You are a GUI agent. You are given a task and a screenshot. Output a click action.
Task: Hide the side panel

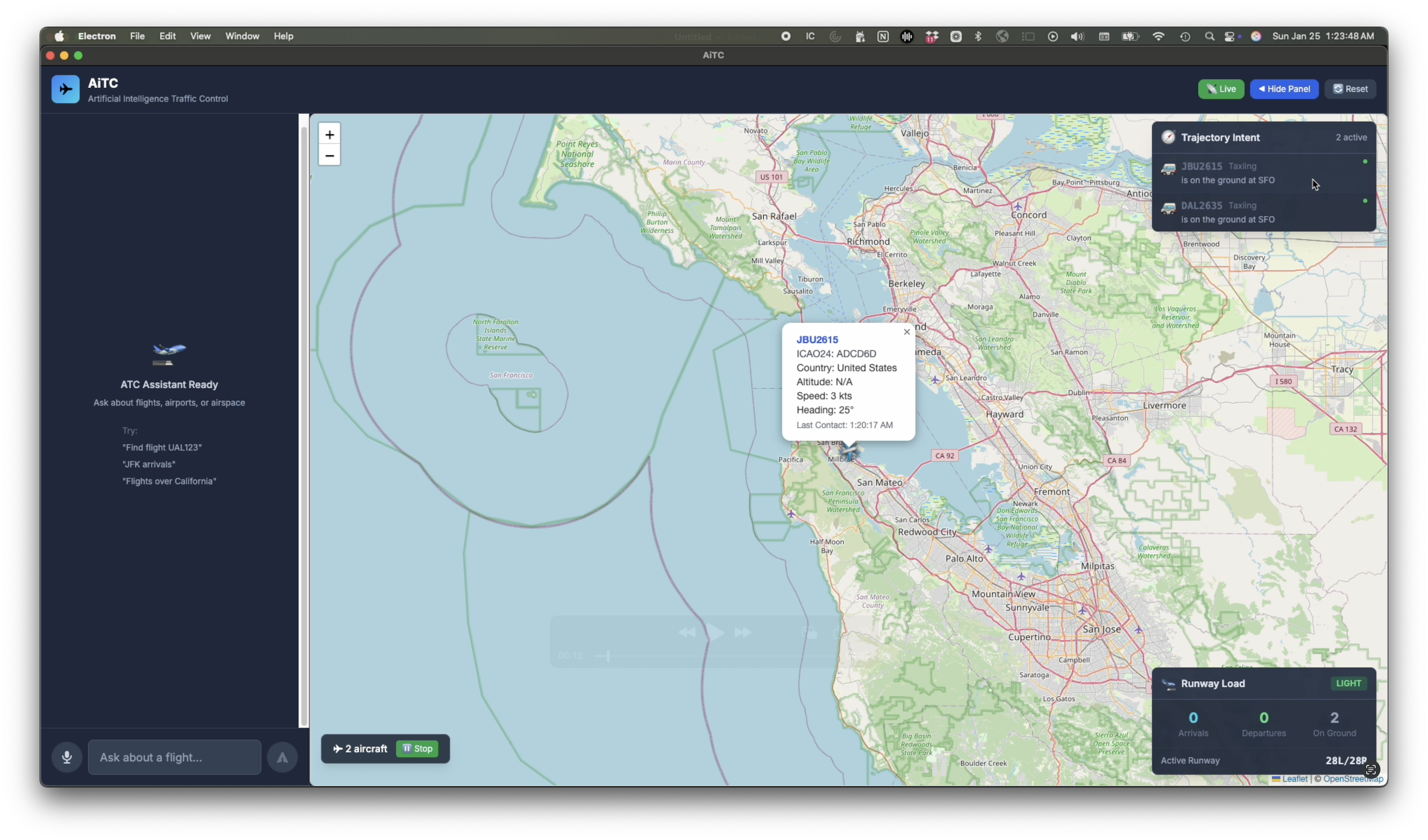pyautogui.click(x=1284, y=89)
